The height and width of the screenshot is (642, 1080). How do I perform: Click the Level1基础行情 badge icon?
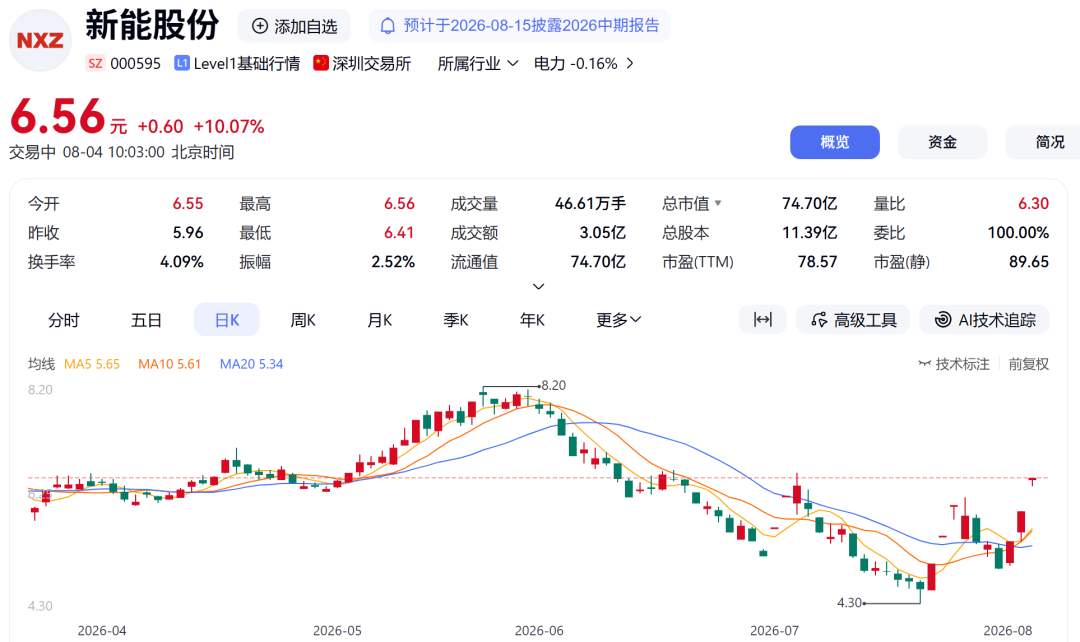pyautogui.click(x=182, y=63)
